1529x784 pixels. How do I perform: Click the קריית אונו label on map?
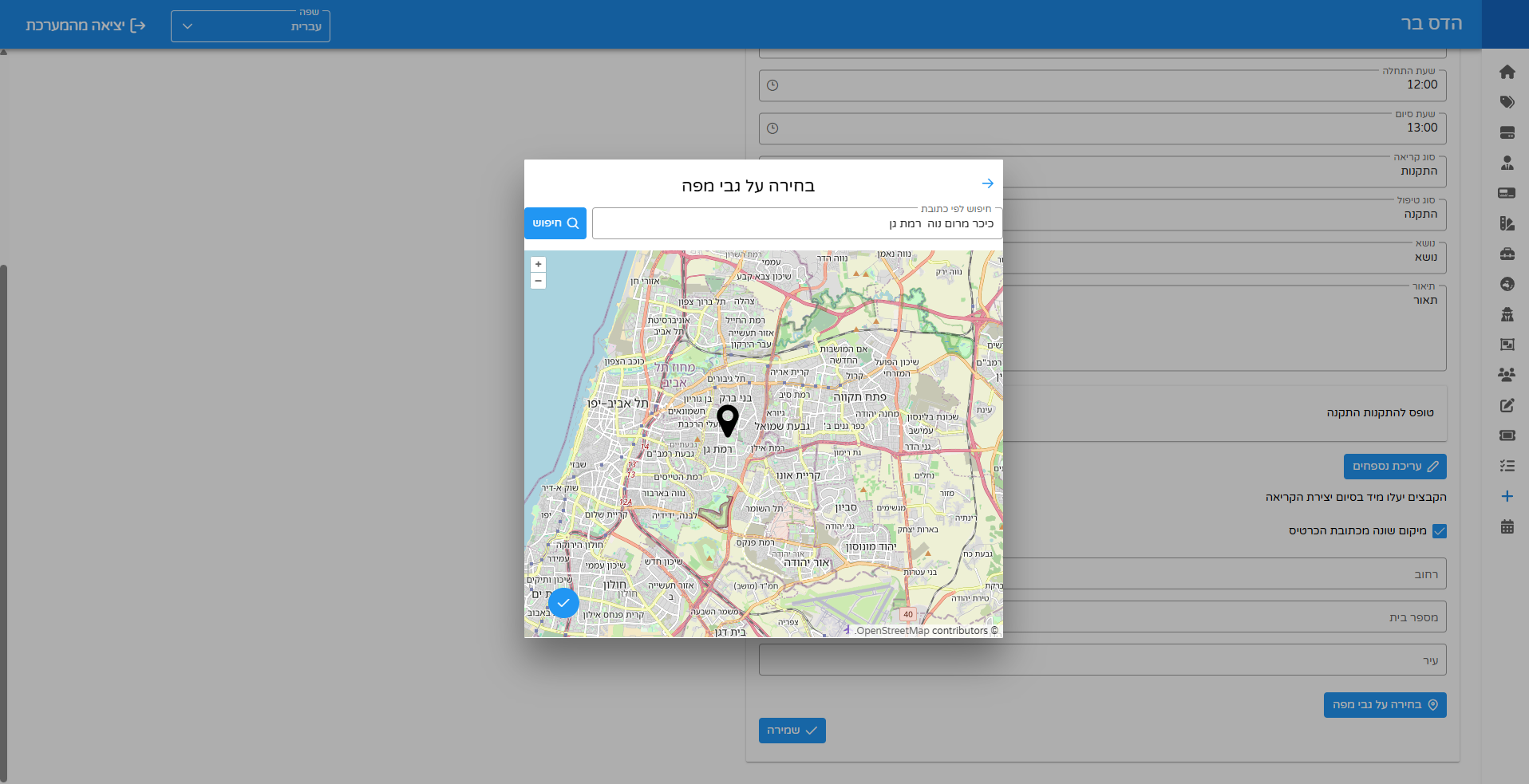coord(798,475)
